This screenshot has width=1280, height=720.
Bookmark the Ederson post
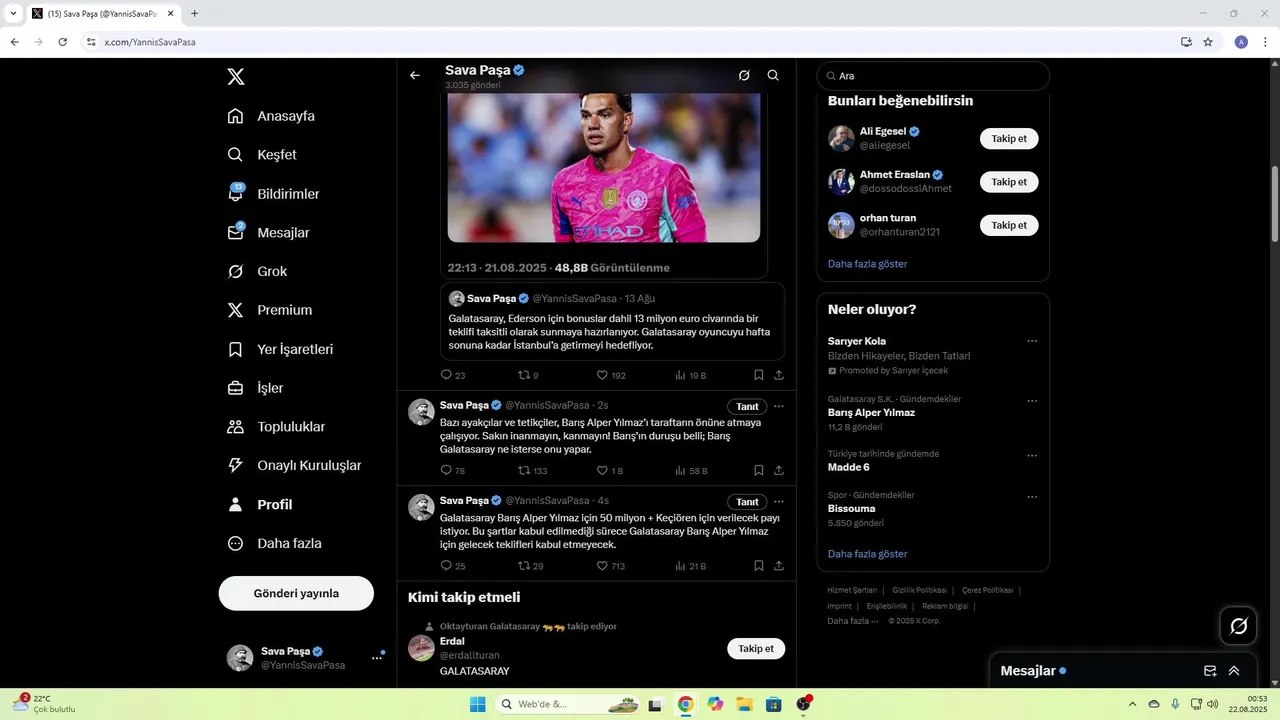759,375
